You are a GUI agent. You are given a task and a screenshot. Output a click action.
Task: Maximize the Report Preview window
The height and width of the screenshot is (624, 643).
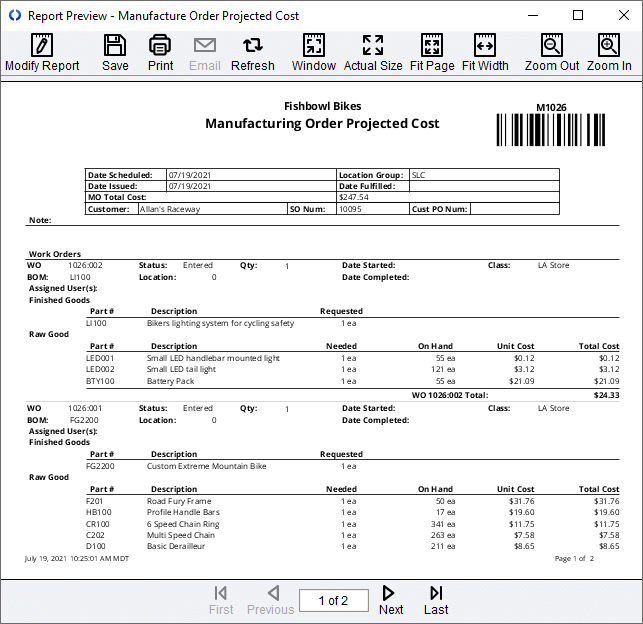click(578, 16)
